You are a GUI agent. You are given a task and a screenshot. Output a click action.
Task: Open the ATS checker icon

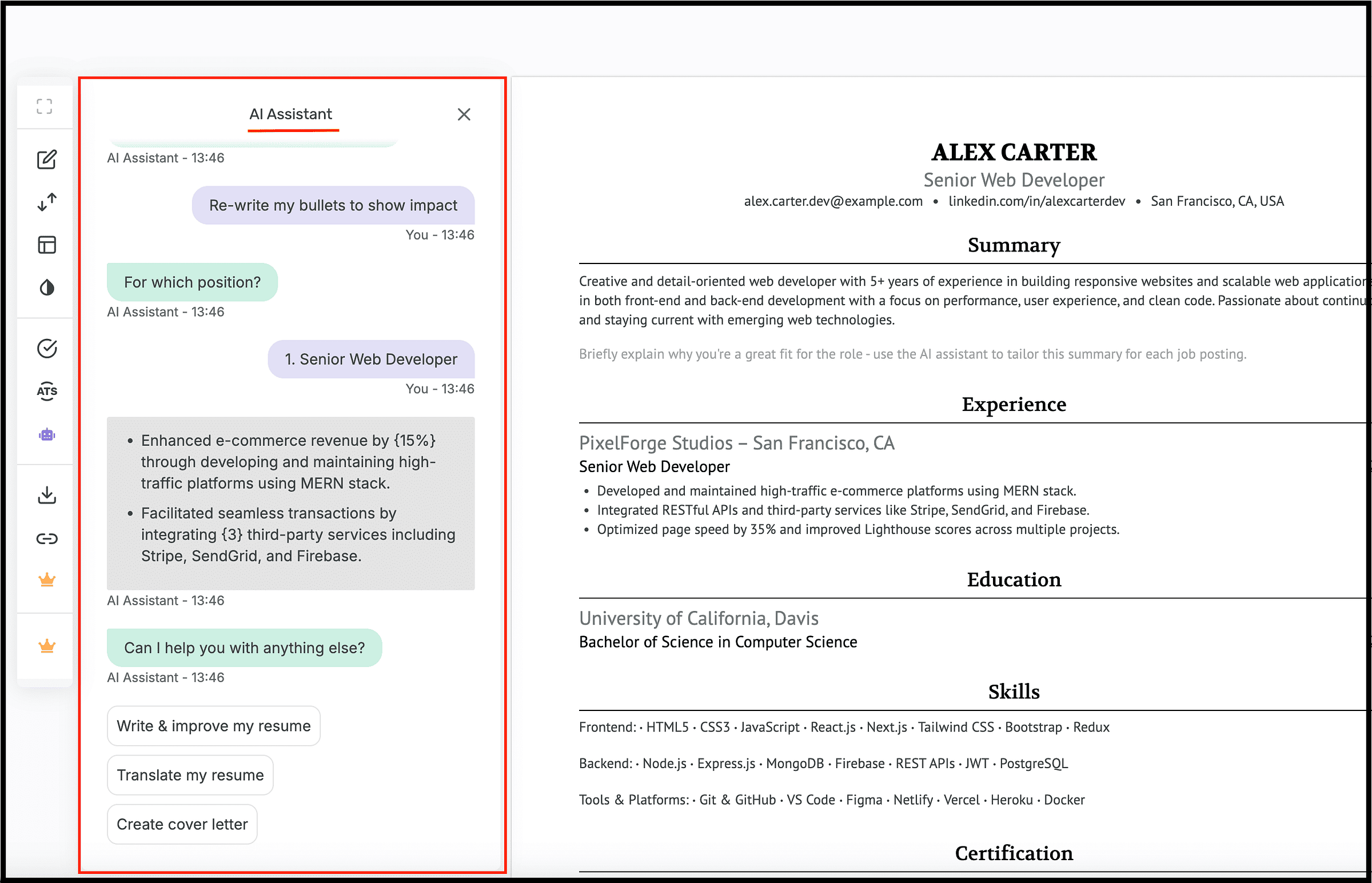(x=46, y=391)
